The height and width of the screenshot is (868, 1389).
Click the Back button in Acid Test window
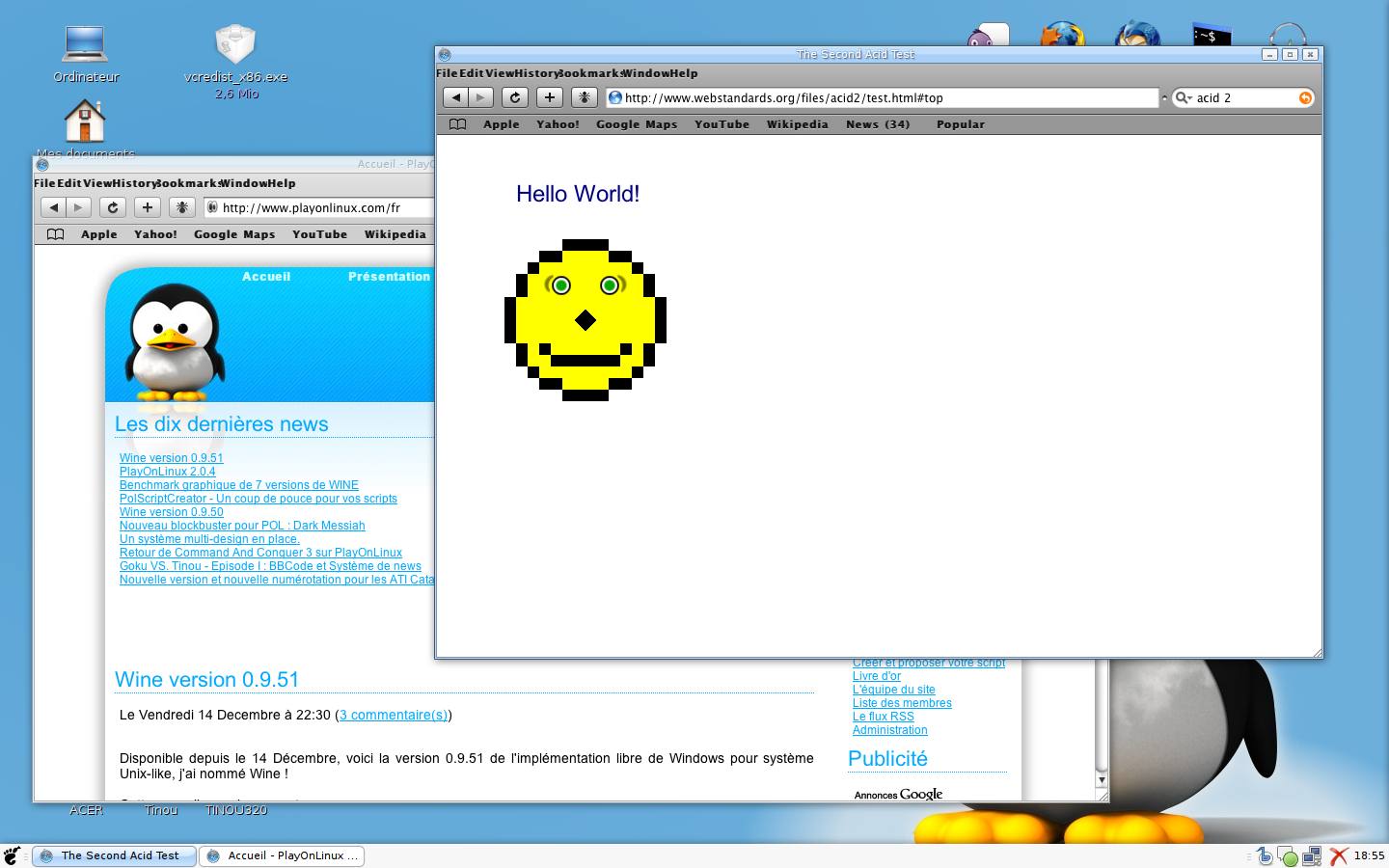[x=456, y=97]
